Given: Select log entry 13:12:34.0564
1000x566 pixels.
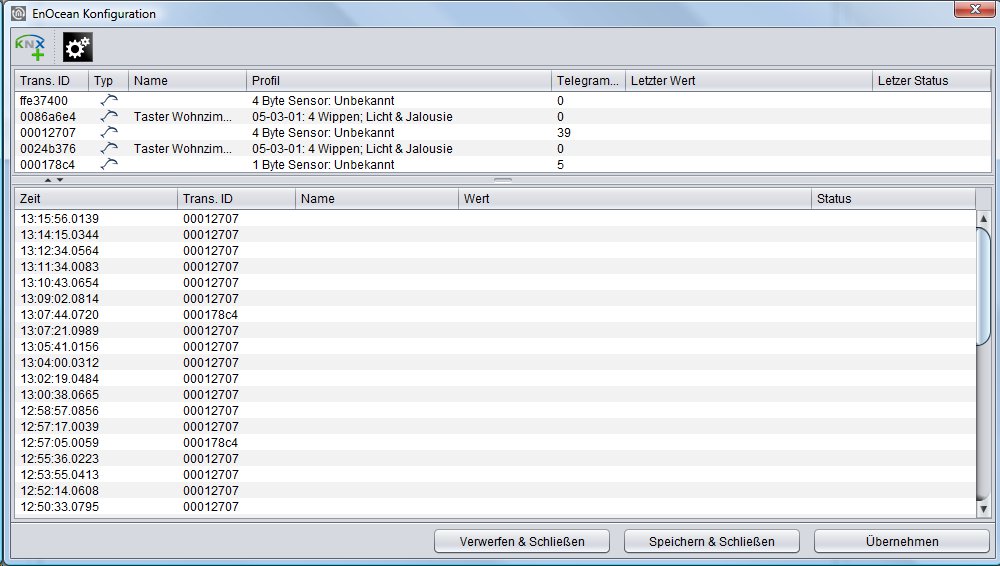Looking at the screenshot, I should [x=496, y=250].
